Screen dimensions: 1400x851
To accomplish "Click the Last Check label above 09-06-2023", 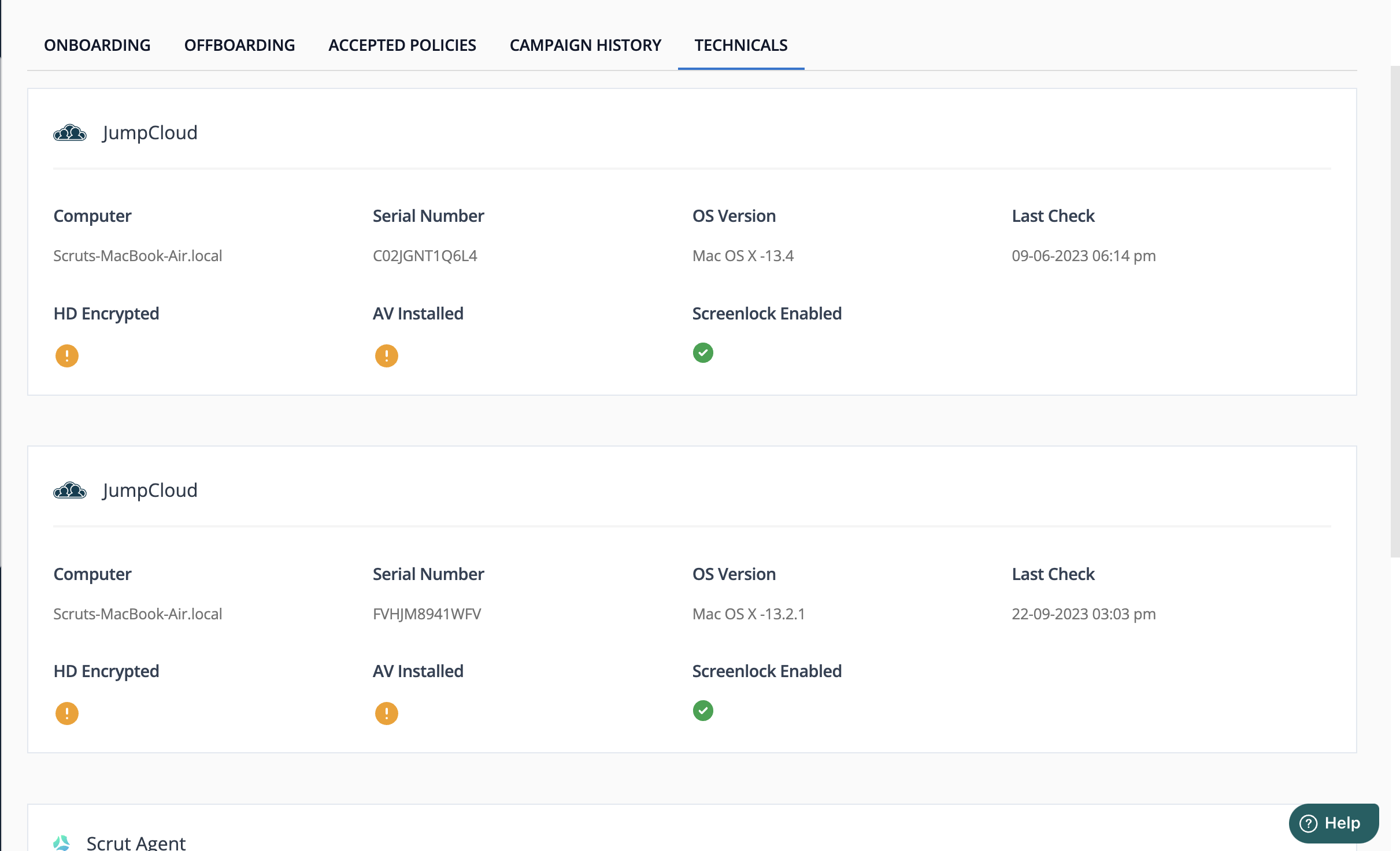I will tap(1053, 216).
